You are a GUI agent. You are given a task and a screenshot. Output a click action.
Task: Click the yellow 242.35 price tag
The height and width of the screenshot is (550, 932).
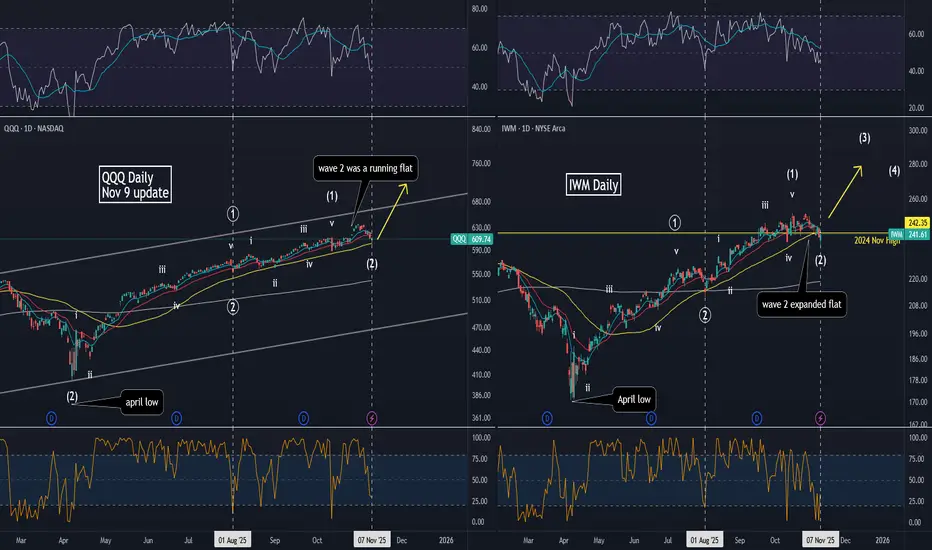tap(917, 223)
